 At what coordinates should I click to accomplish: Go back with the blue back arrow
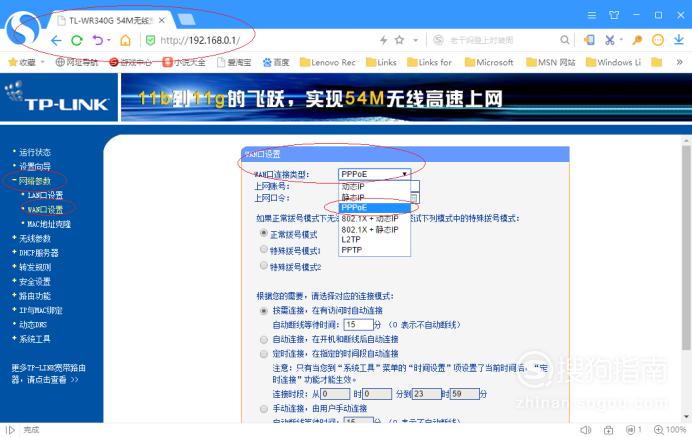(x=56, y=41)
